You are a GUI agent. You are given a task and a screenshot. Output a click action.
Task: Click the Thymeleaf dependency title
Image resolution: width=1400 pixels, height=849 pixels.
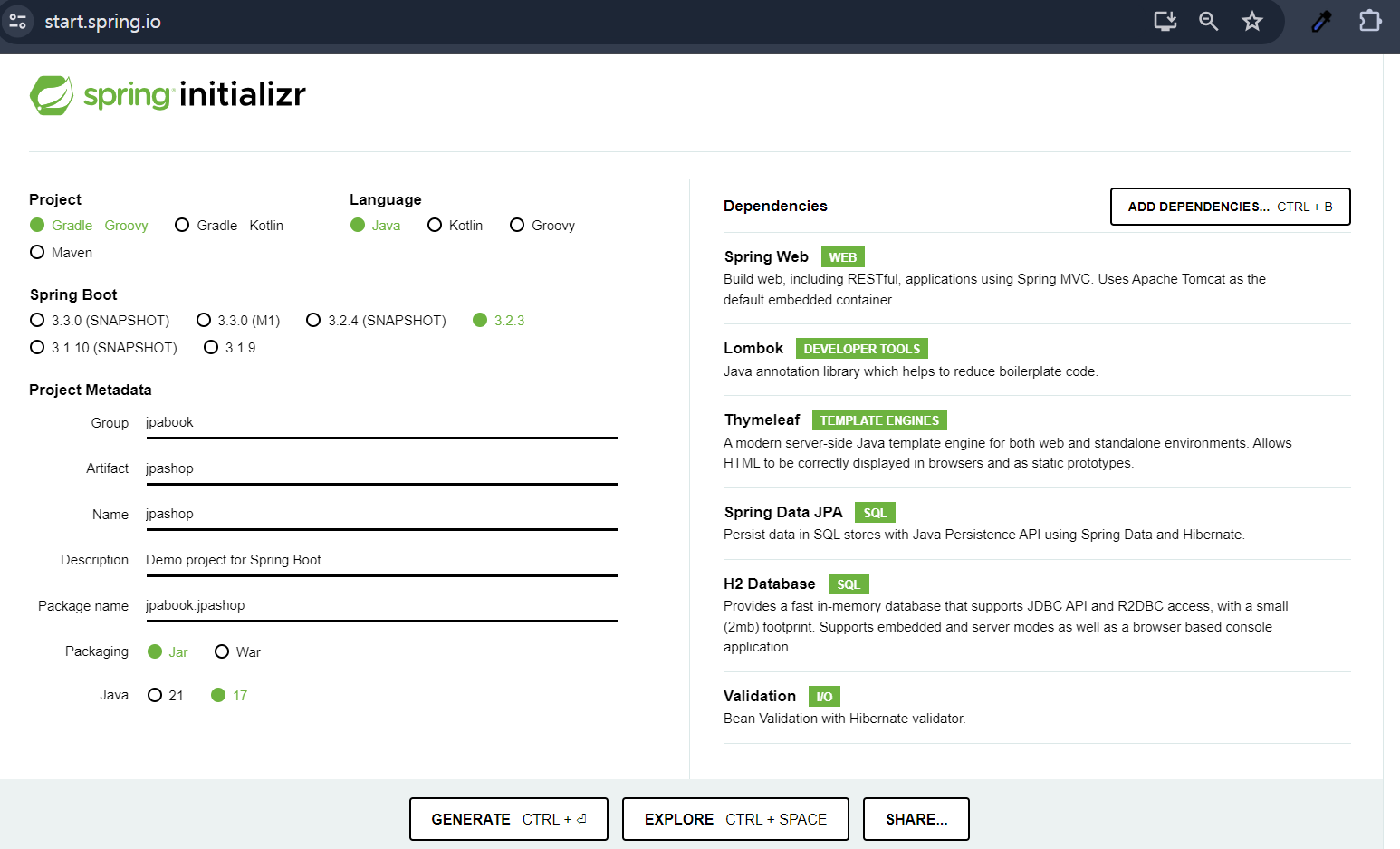point(762,420)
